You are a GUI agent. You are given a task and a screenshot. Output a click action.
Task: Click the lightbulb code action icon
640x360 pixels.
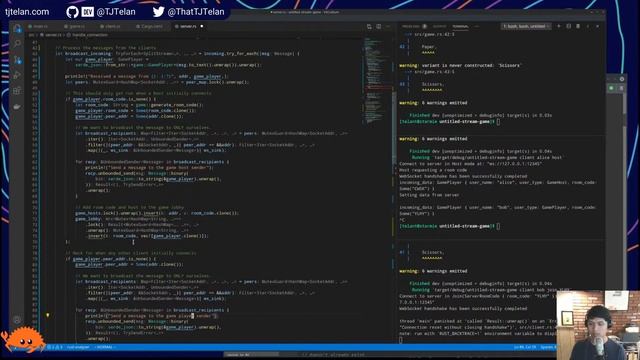pyautogui.click(x=48, y=315)
